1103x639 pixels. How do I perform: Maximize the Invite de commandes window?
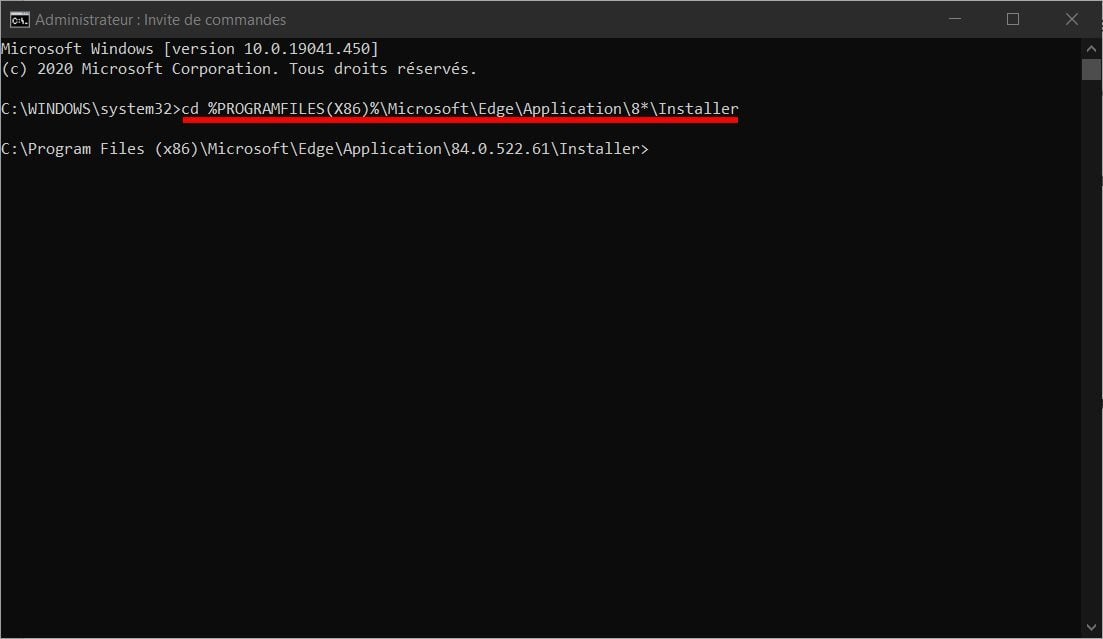click(1013, 19)
